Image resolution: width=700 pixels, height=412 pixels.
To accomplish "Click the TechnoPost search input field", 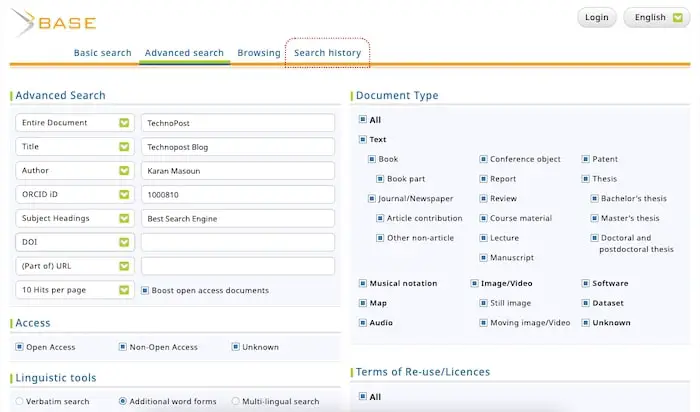I will [x=238, y=123].
